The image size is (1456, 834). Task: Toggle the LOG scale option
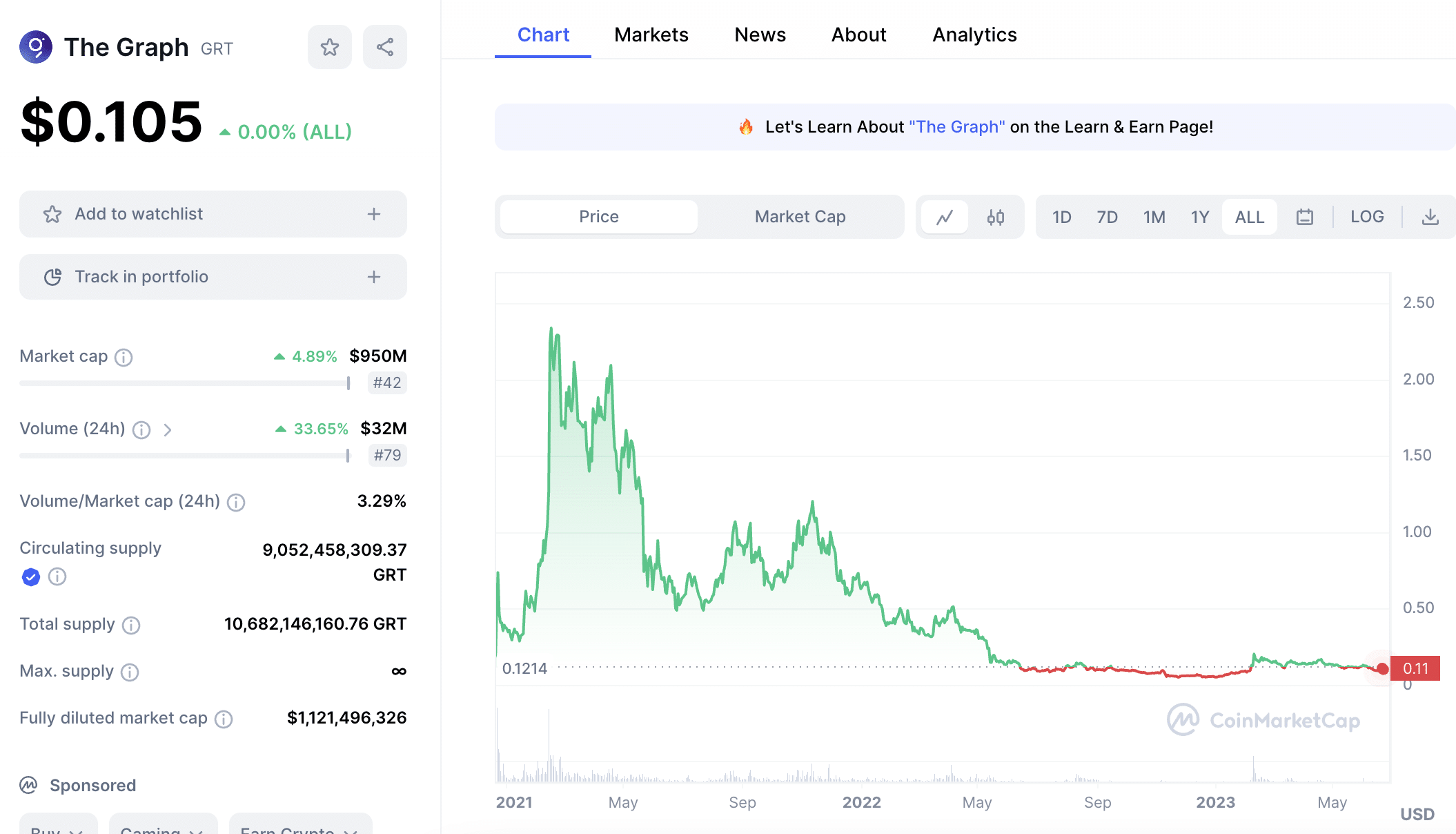click(x=1367, y=217)
